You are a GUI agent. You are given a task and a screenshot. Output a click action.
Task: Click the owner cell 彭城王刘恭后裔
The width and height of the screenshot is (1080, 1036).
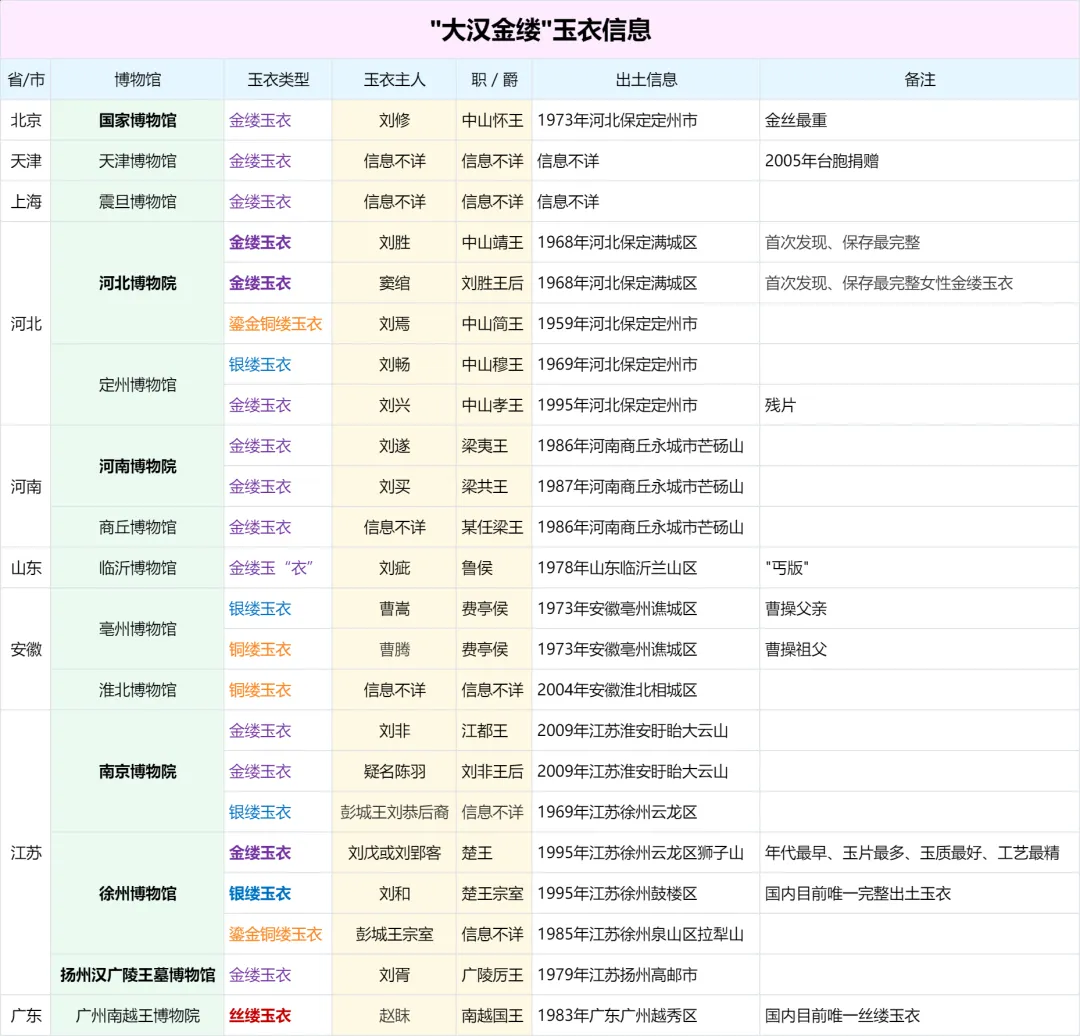coord(395,812)
